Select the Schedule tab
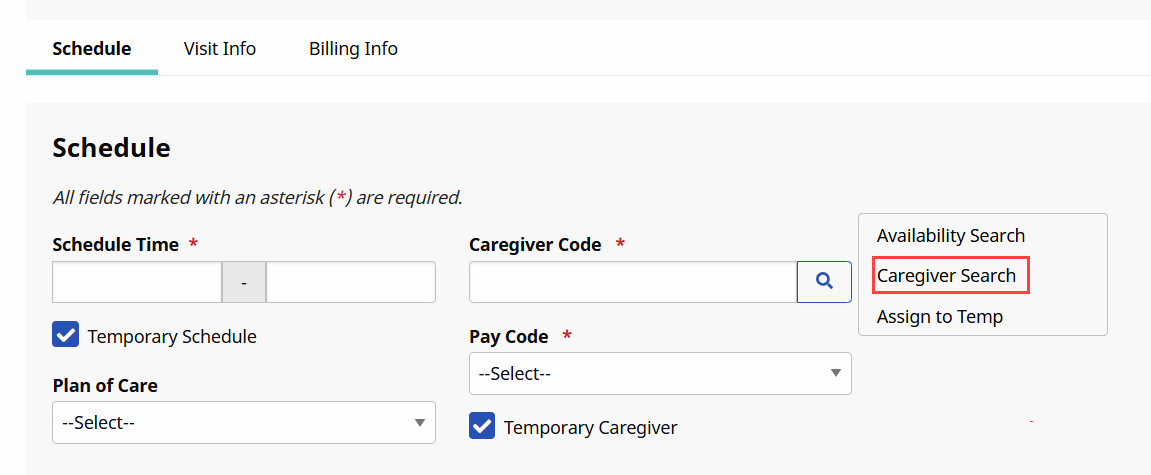This screenshot has height=475, width=1151. tap(92, 48)
